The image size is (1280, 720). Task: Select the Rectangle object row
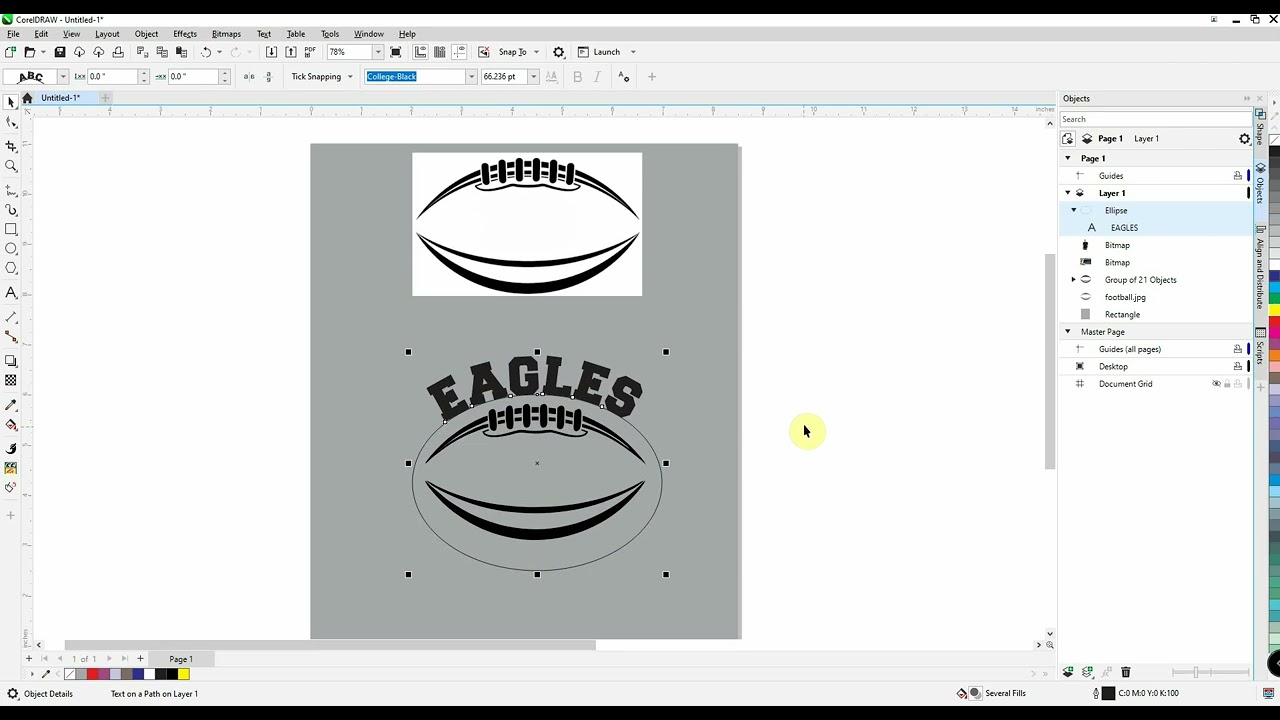tap(1154, 315)
